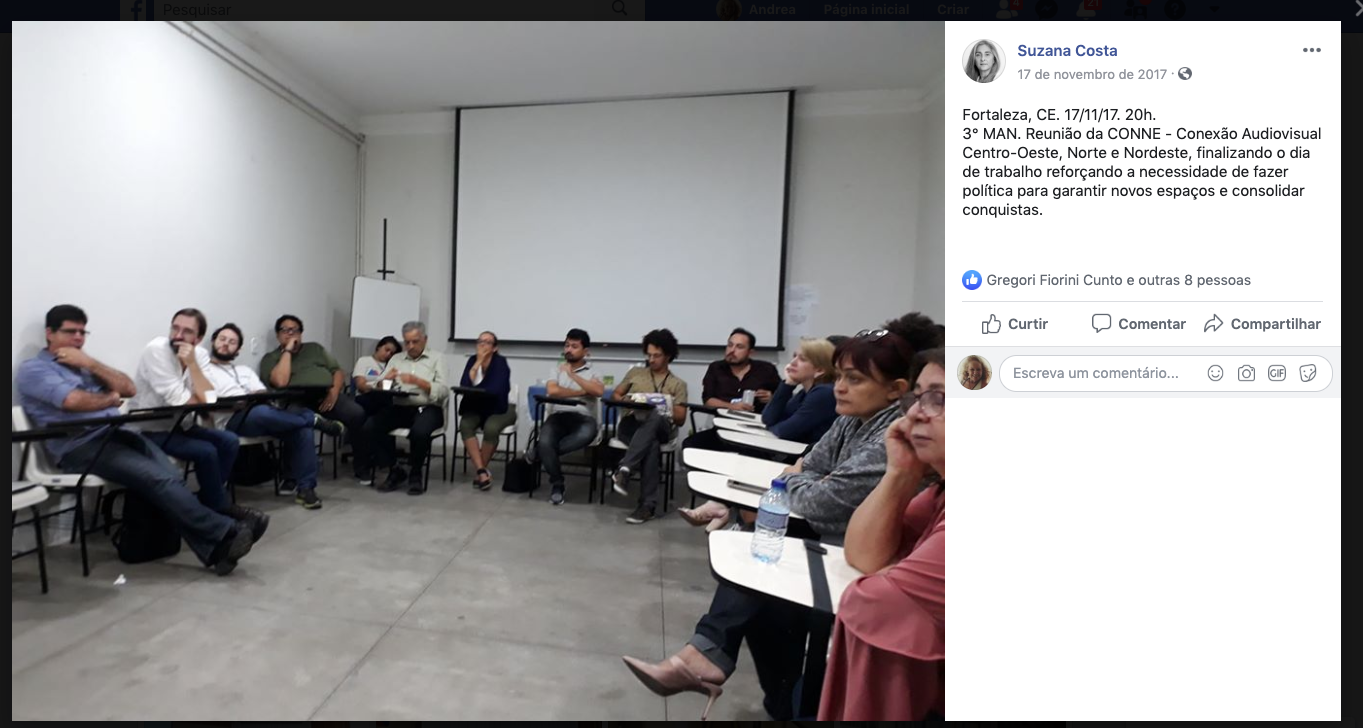Open the post options three-dot menu
The image size is (1363, 728).
click(1311, 51)
